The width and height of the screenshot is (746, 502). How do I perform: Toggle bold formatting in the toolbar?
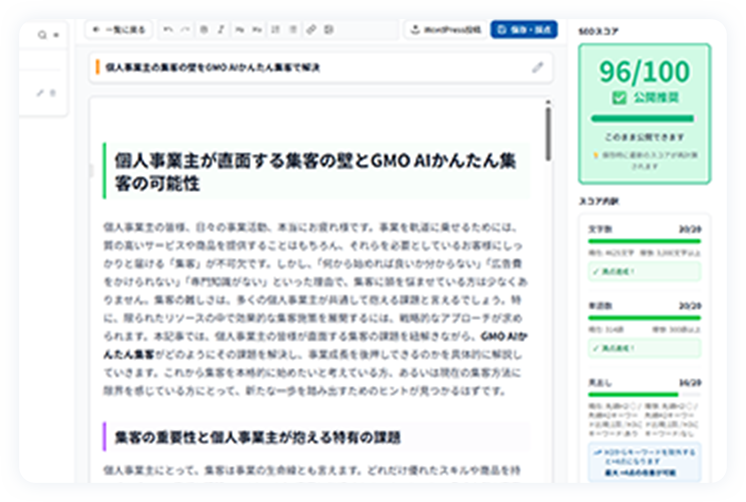pos(204,30)
